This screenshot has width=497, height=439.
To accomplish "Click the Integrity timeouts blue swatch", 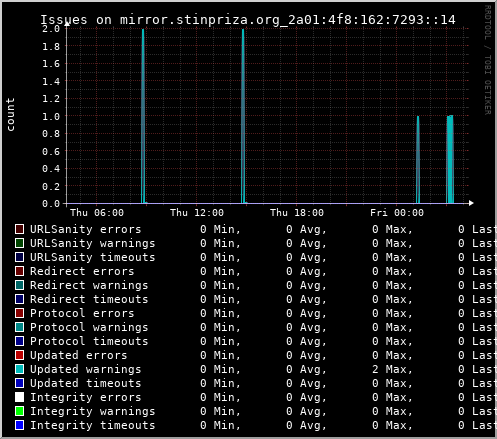I will pyautogui.click(x=19, y=425).
